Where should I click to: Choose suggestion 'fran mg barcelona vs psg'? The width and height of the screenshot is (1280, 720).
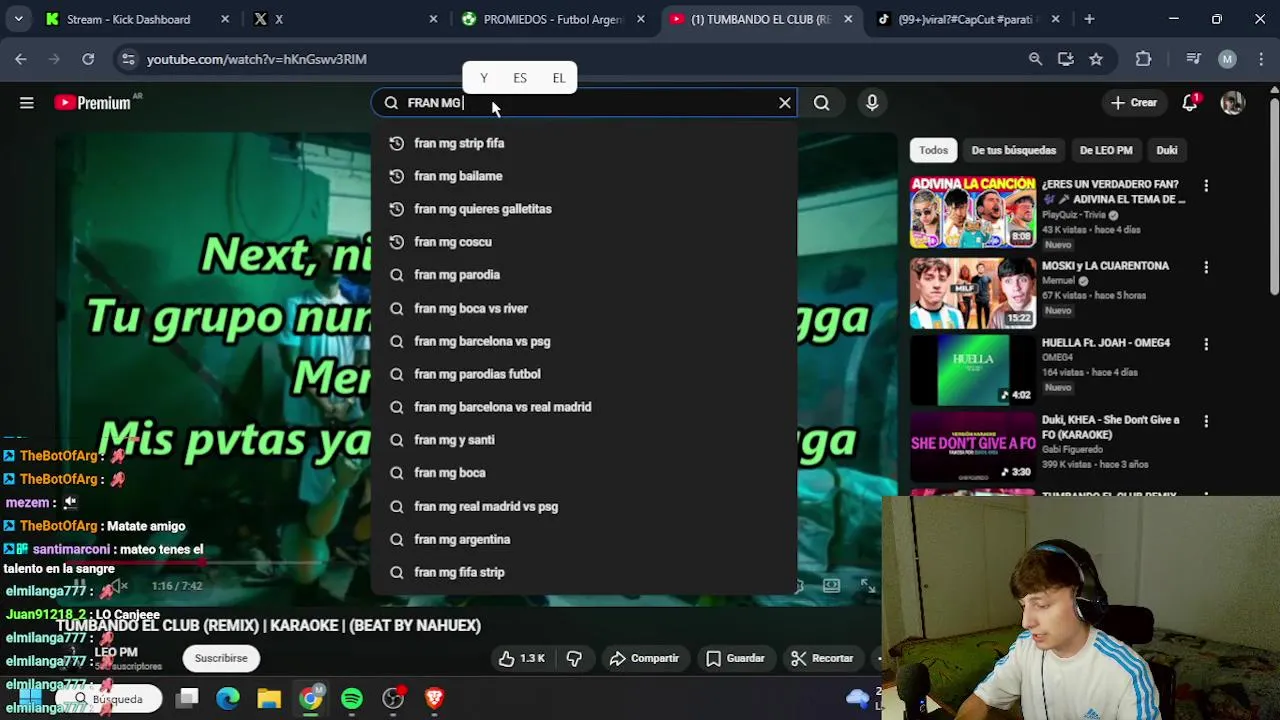click(x=584, y=341)
